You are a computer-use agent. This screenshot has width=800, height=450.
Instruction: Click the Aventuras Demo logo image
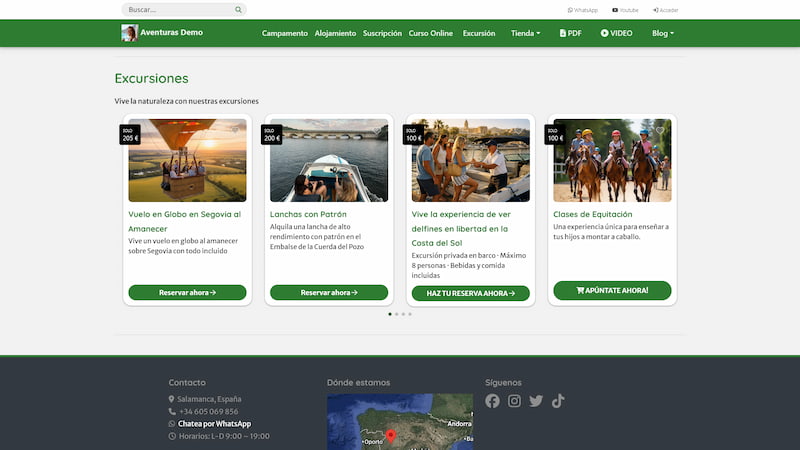click(129, 33)
